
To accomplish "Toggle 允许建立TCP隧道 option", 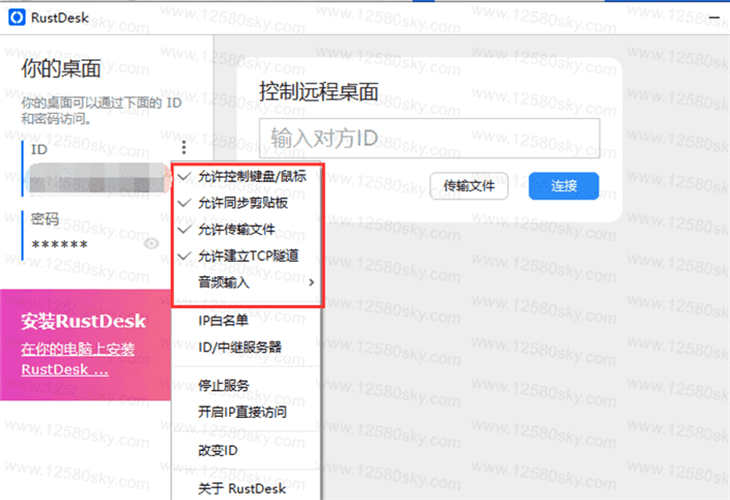I will 246,256.
